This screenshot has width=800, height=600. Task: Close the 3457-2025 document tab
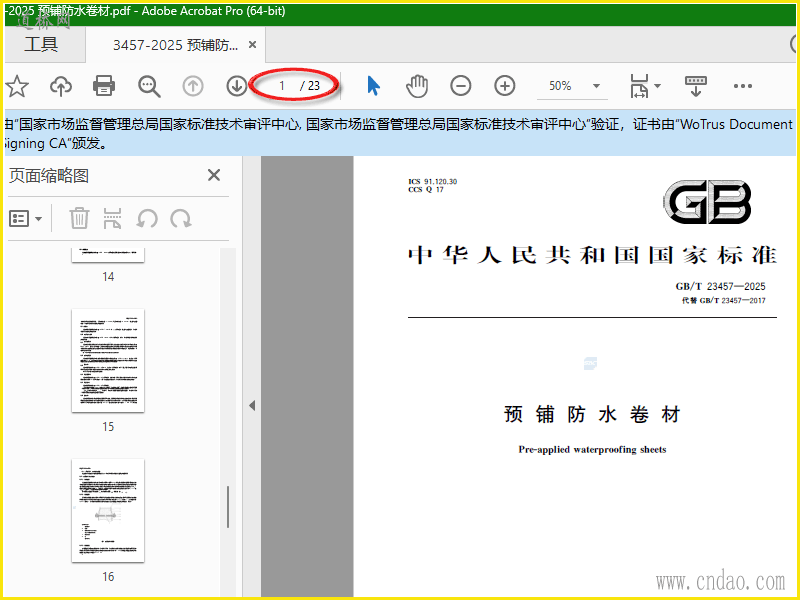pos(252,45)
